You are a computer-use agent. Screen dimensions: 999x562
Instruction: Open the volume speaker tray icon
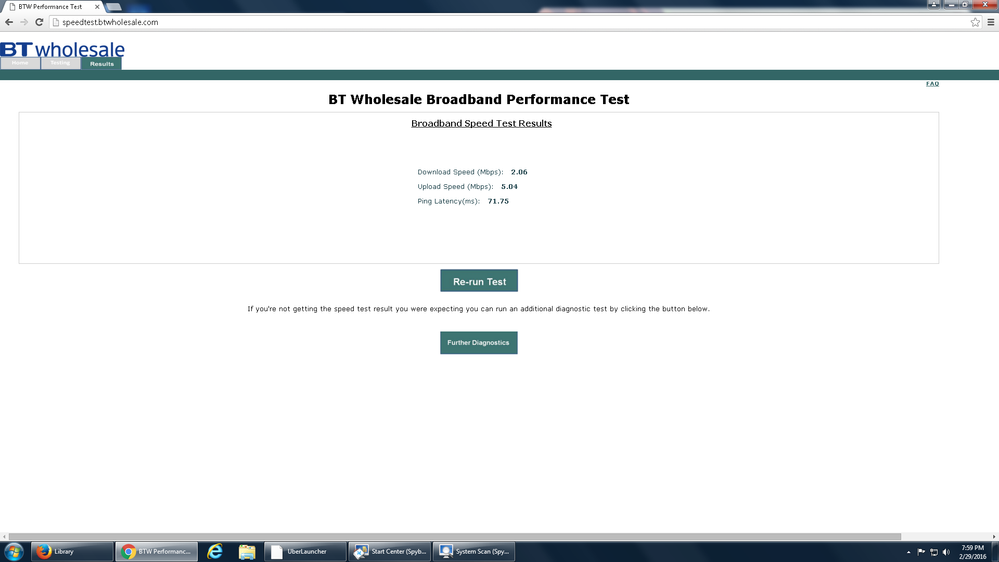pyautogui.click(x=946, y=552)
